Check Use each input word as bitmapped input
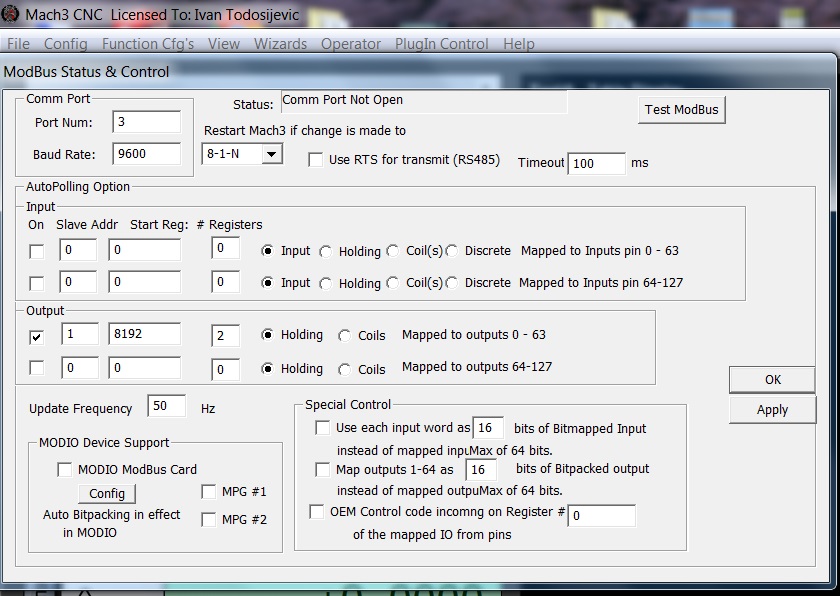This screenshot has height=596, width=840. click(x=322, y=428)
